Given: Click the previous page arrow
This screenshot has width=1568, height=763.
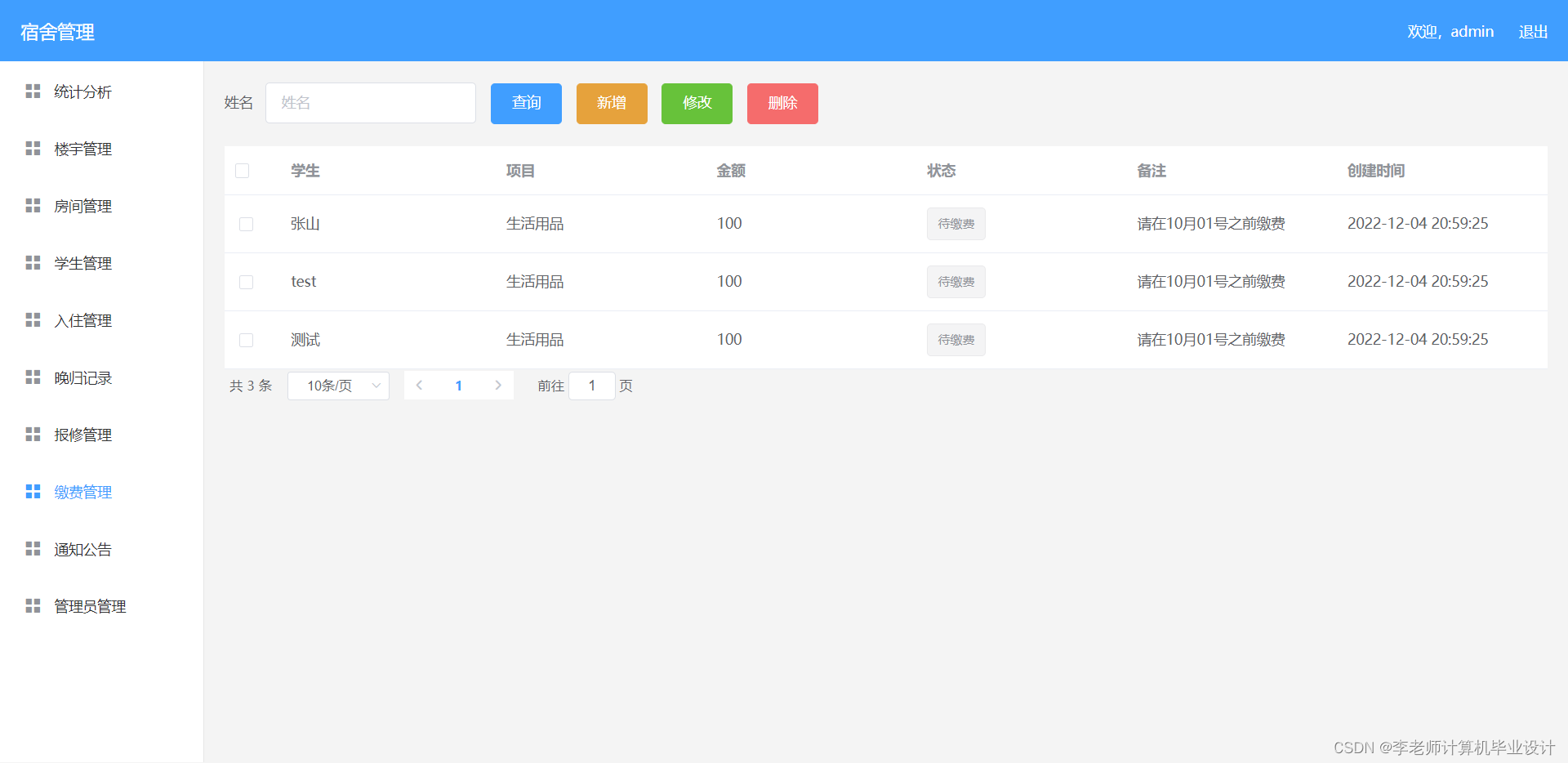Looking at the screenshot, I should pos(419,385).
